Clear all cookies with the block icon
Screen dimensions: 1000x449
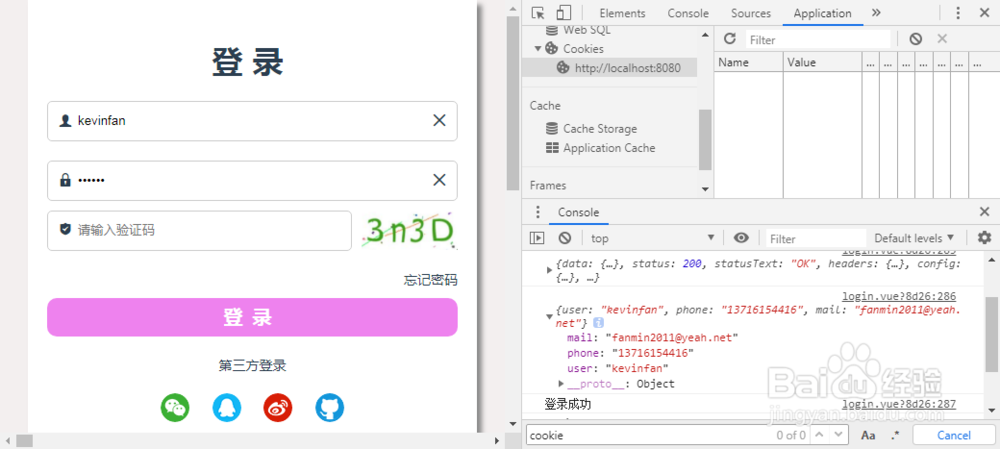(x=916, y=39)
